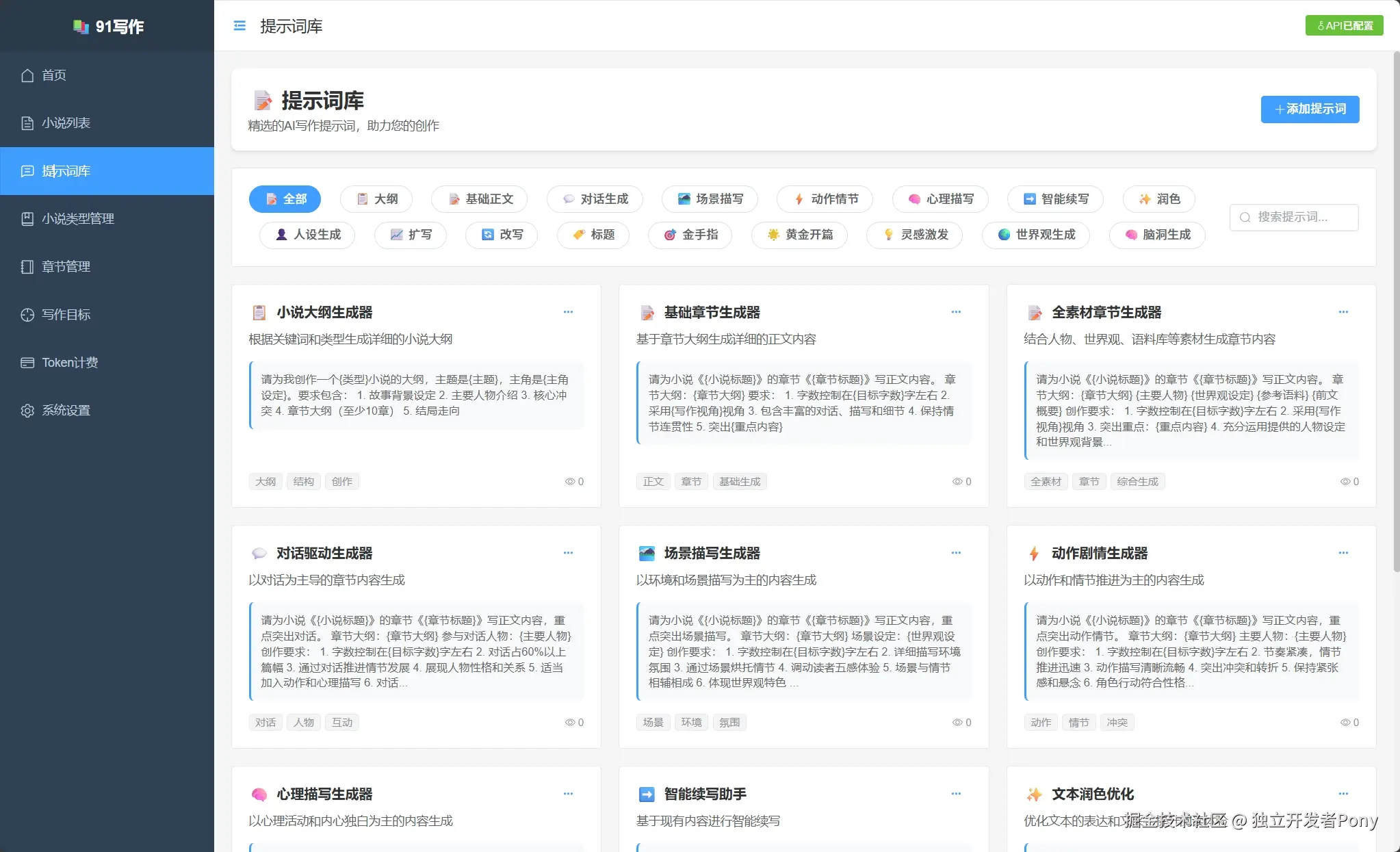Click the search magnifier icon
Viewport: 1400px width, 852px height.
point(1245,217)
